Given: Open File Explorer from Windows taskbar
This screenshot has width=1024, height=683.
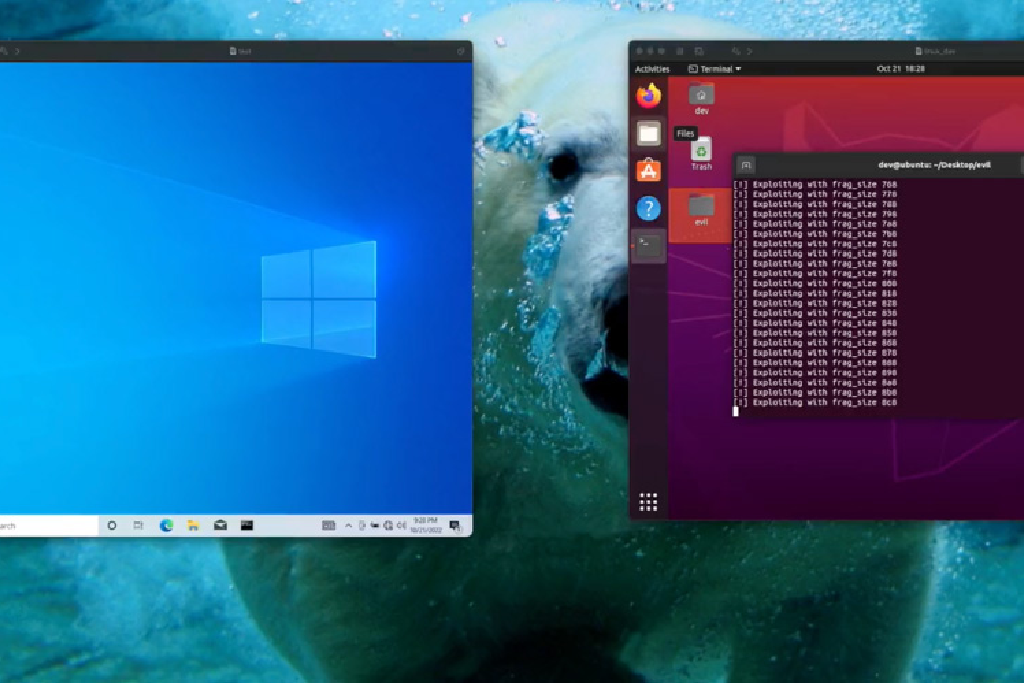Looking at the screenshot, I should click(193, 526).
